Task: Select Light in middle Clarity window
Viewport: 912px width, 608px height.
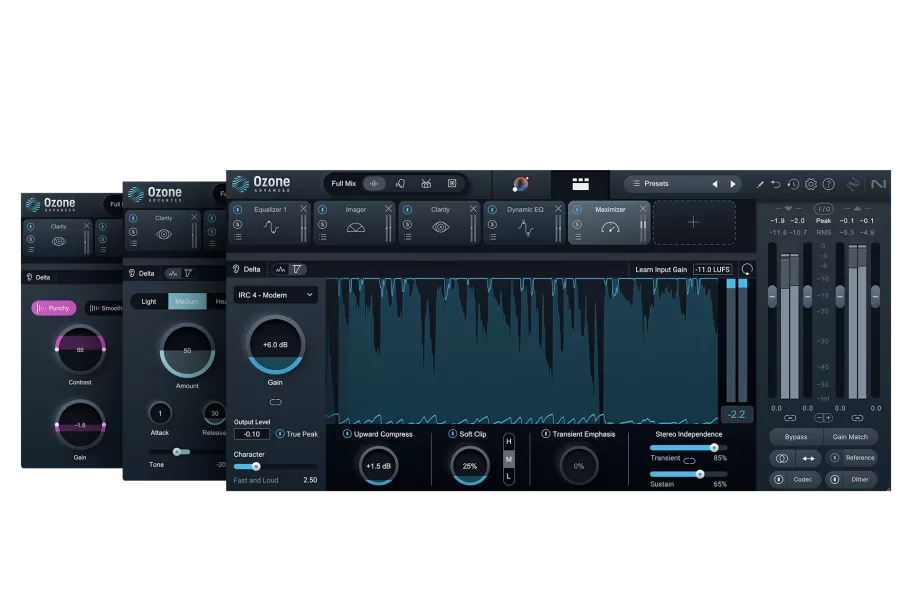Action: [149, 301]
